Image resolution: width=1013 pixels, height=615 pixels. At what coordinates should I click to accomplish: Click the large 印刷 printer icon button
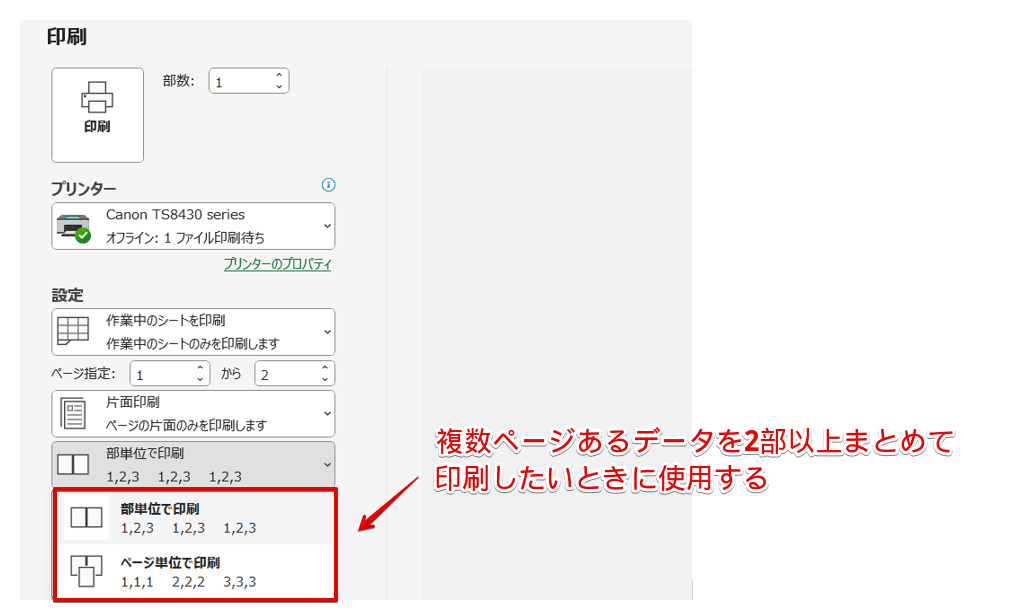[x=97, y=114]
